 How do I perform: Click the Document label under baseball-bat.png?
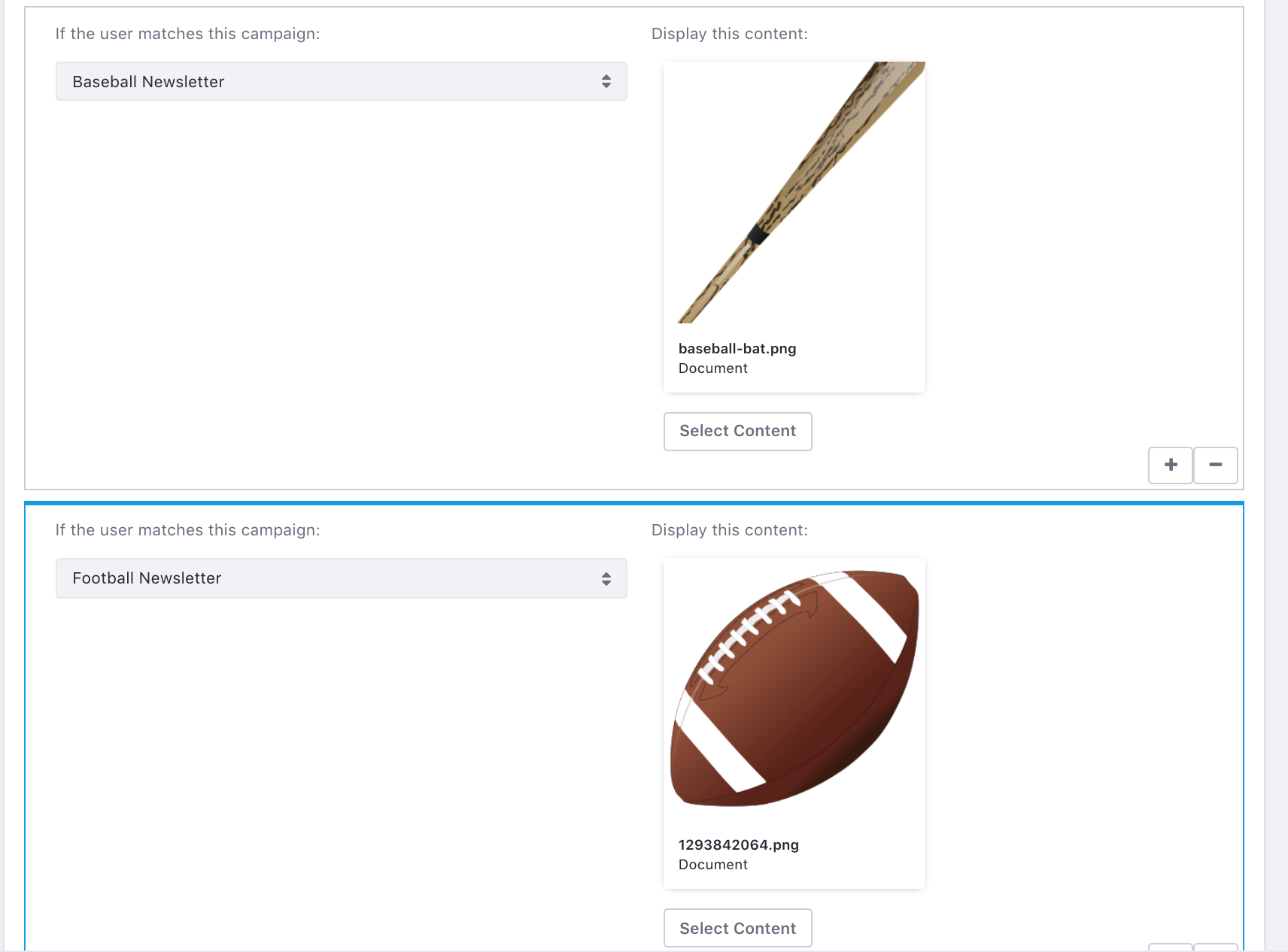(x=713, y=368)
